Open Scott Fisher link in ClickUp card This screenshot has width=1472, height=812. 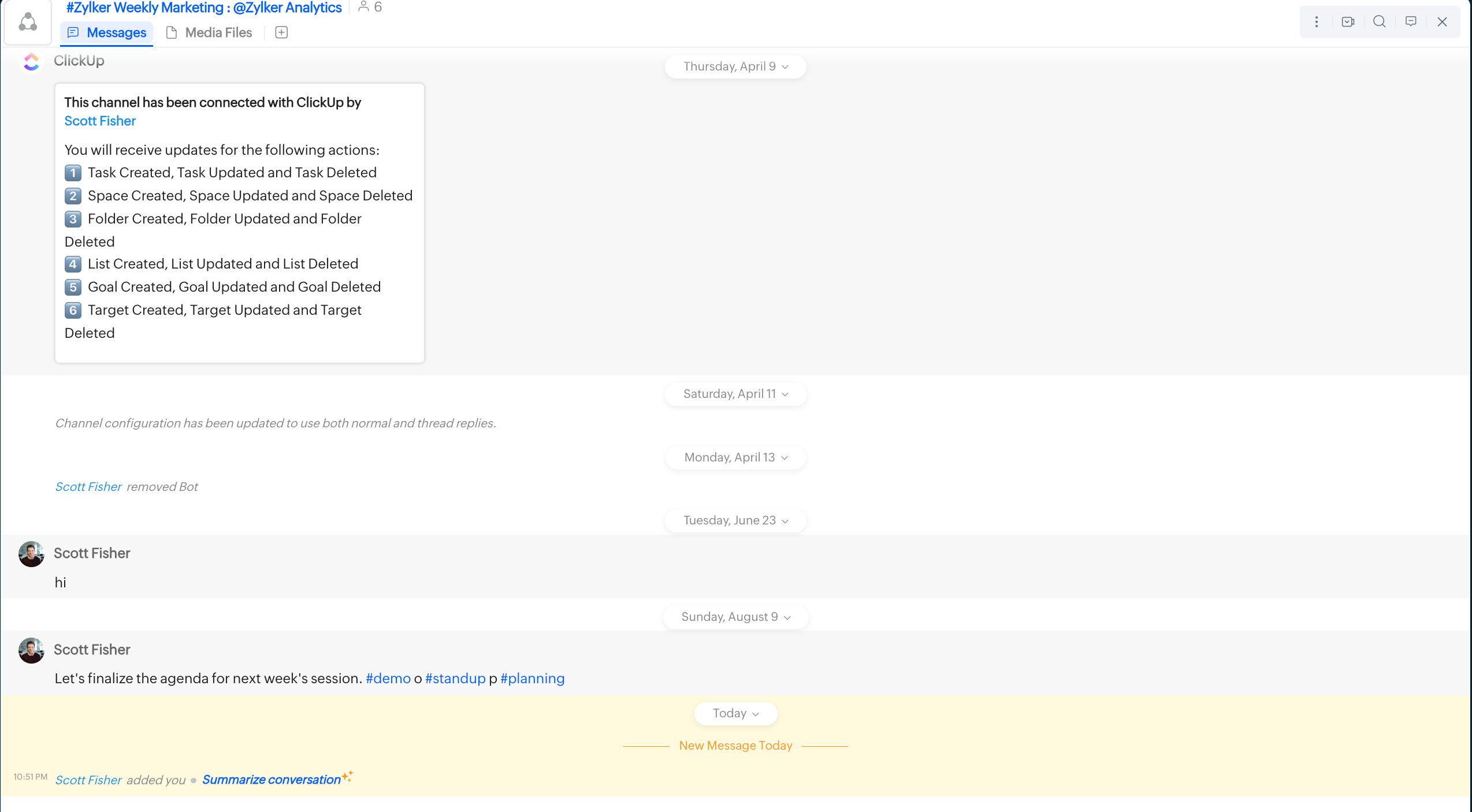[100, 121]
